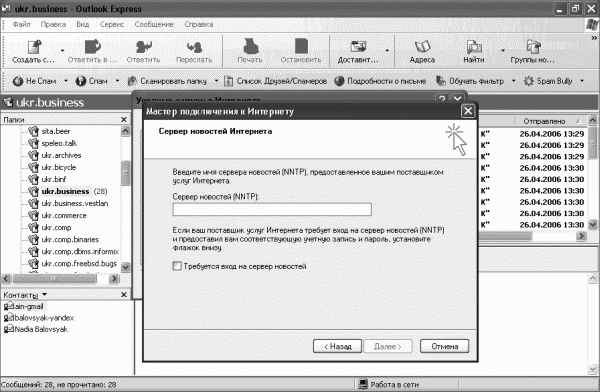Open the Спам dropdown arrow
This screenshot has width=600, height=392.
pyautogui.click(x=117, y=81)
